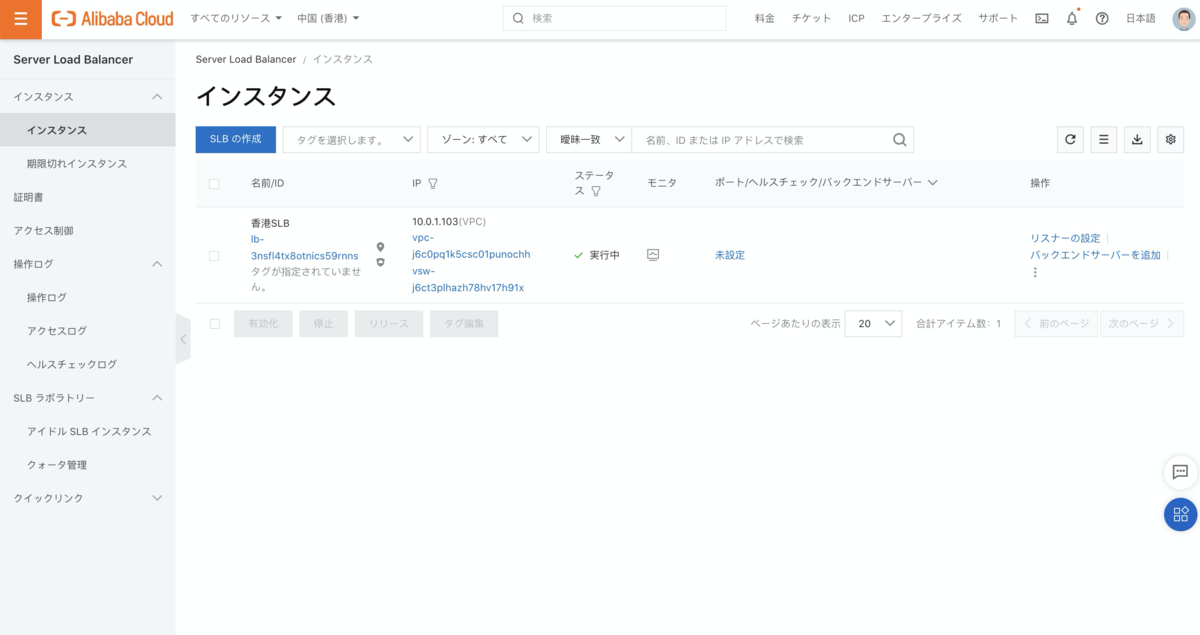Click the refresh icon above the table
The image size is (1200, 635).
[x=1071, y=140]
